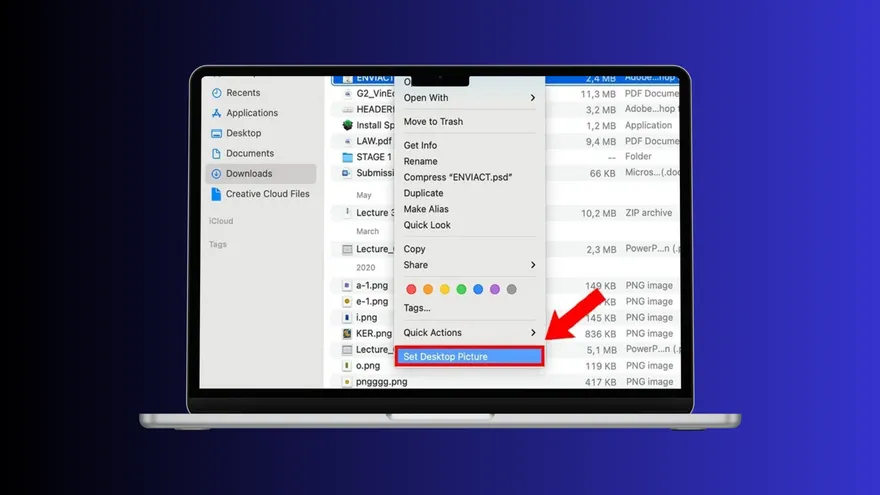
Task: Click the i.png file icon
Action: pos(347,317)
